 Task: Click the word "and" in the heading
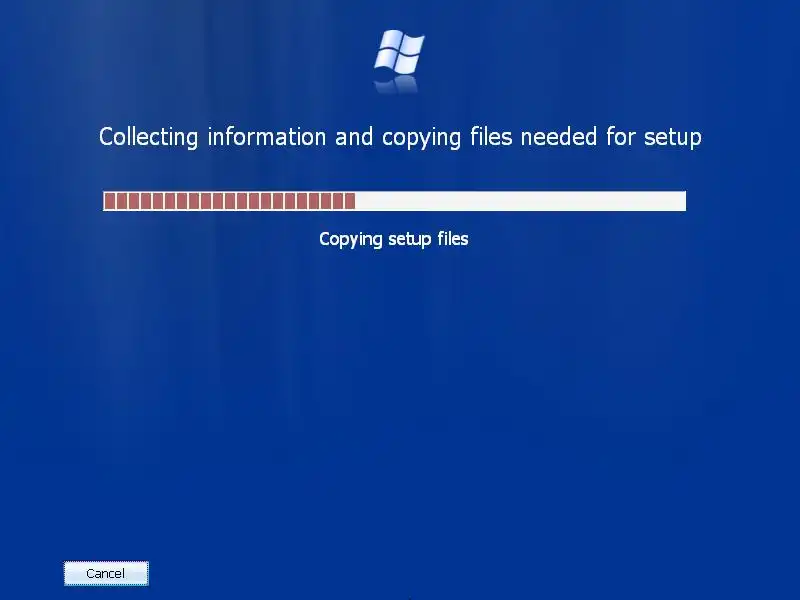pyautogui.click(x=354, y=137)
